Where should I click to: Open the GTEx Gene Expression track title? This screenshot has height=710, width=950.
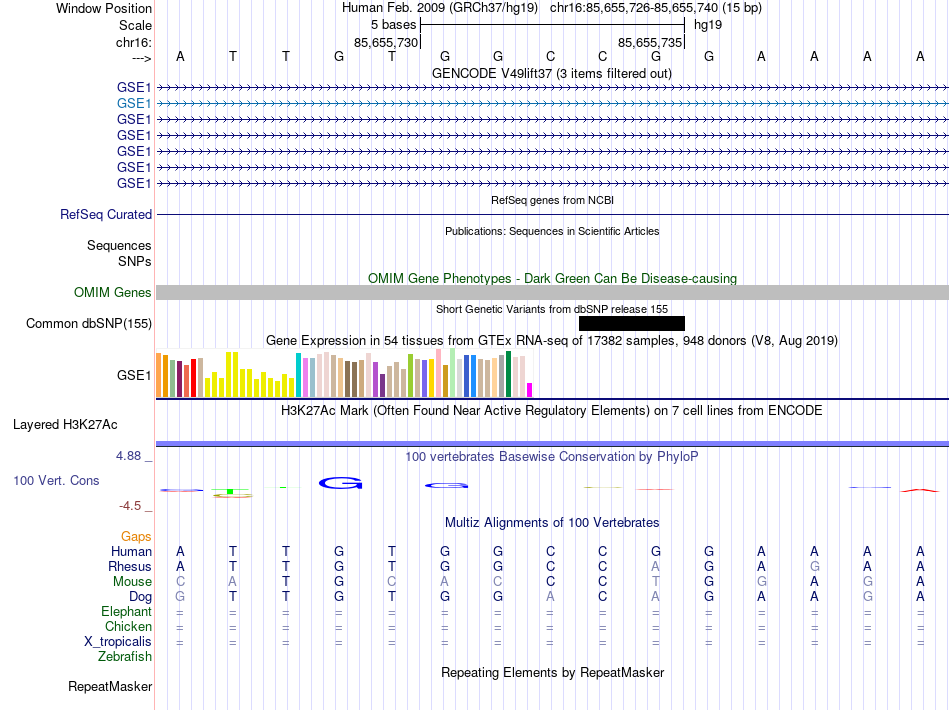click(552, 340)
